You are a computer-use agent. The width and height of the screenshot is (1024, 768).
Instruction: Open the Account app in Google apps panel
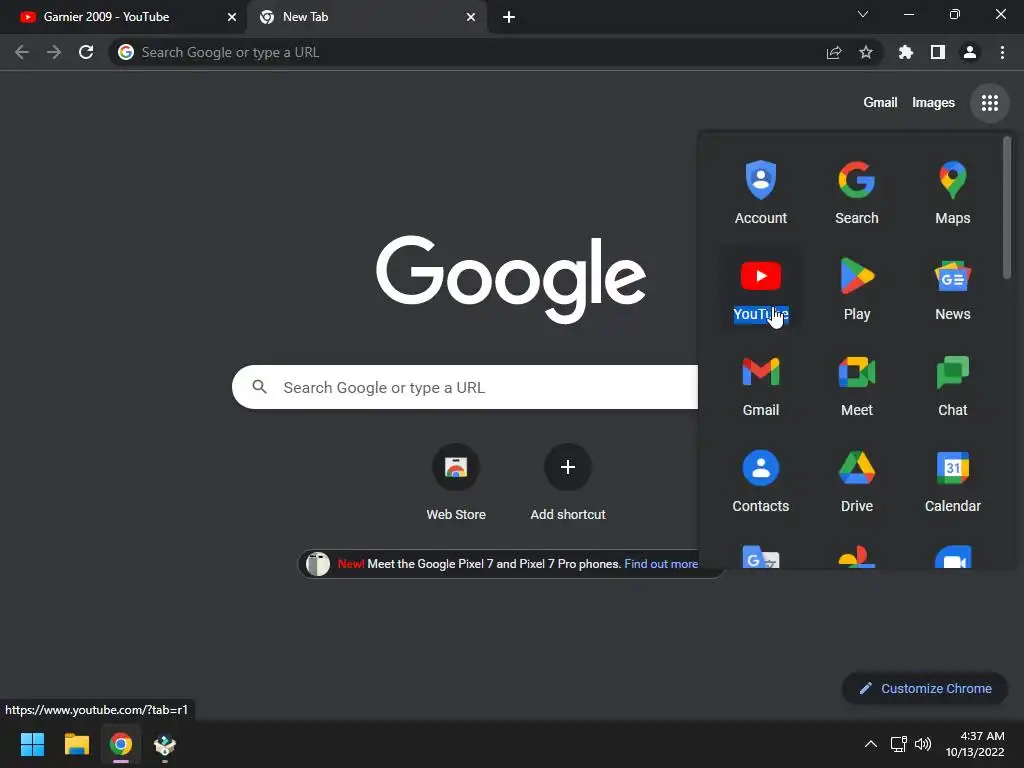[760, 192]
